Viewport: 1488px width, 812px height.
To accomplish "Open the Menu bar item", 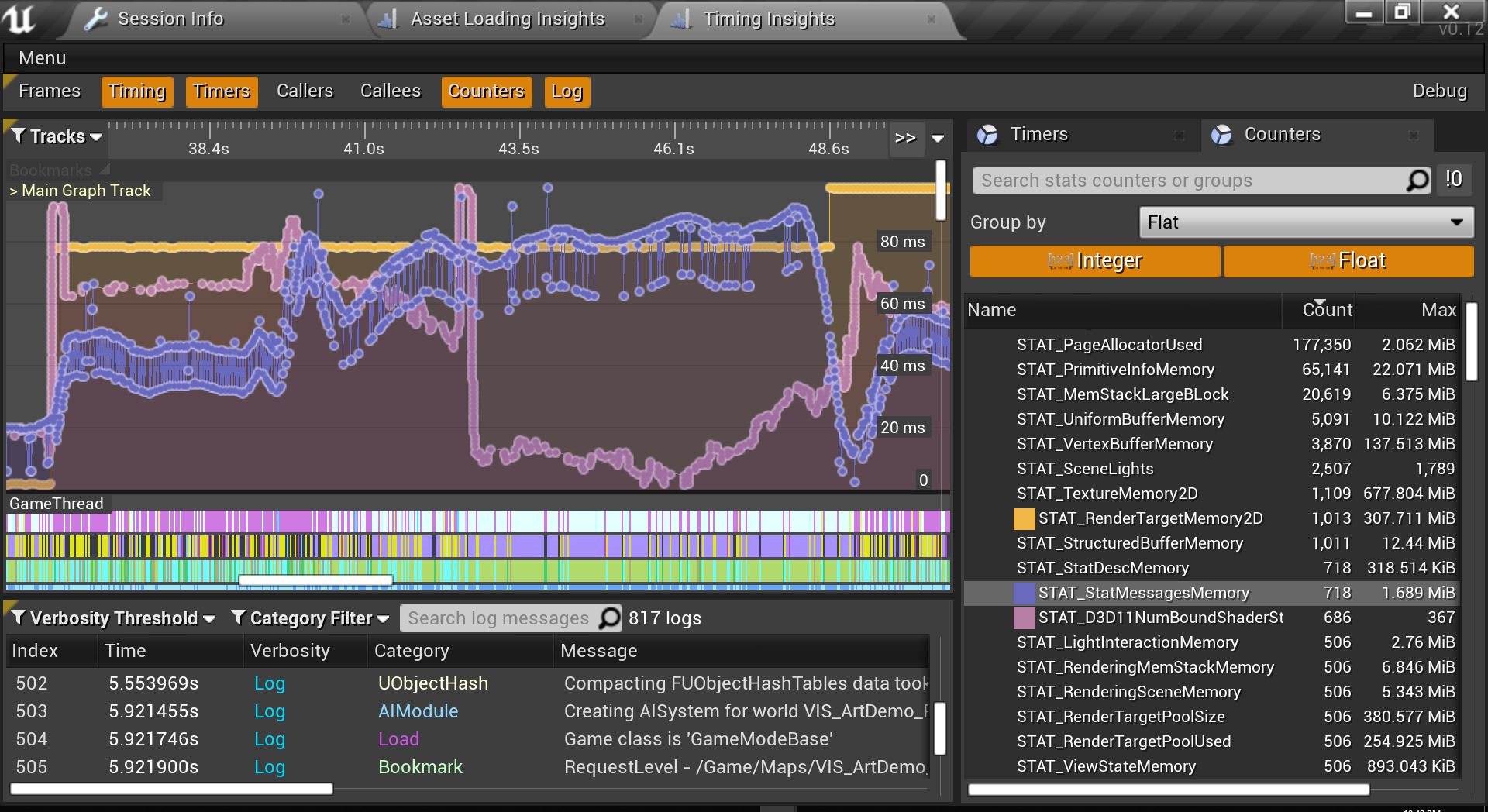I will [x=43, y=58].
